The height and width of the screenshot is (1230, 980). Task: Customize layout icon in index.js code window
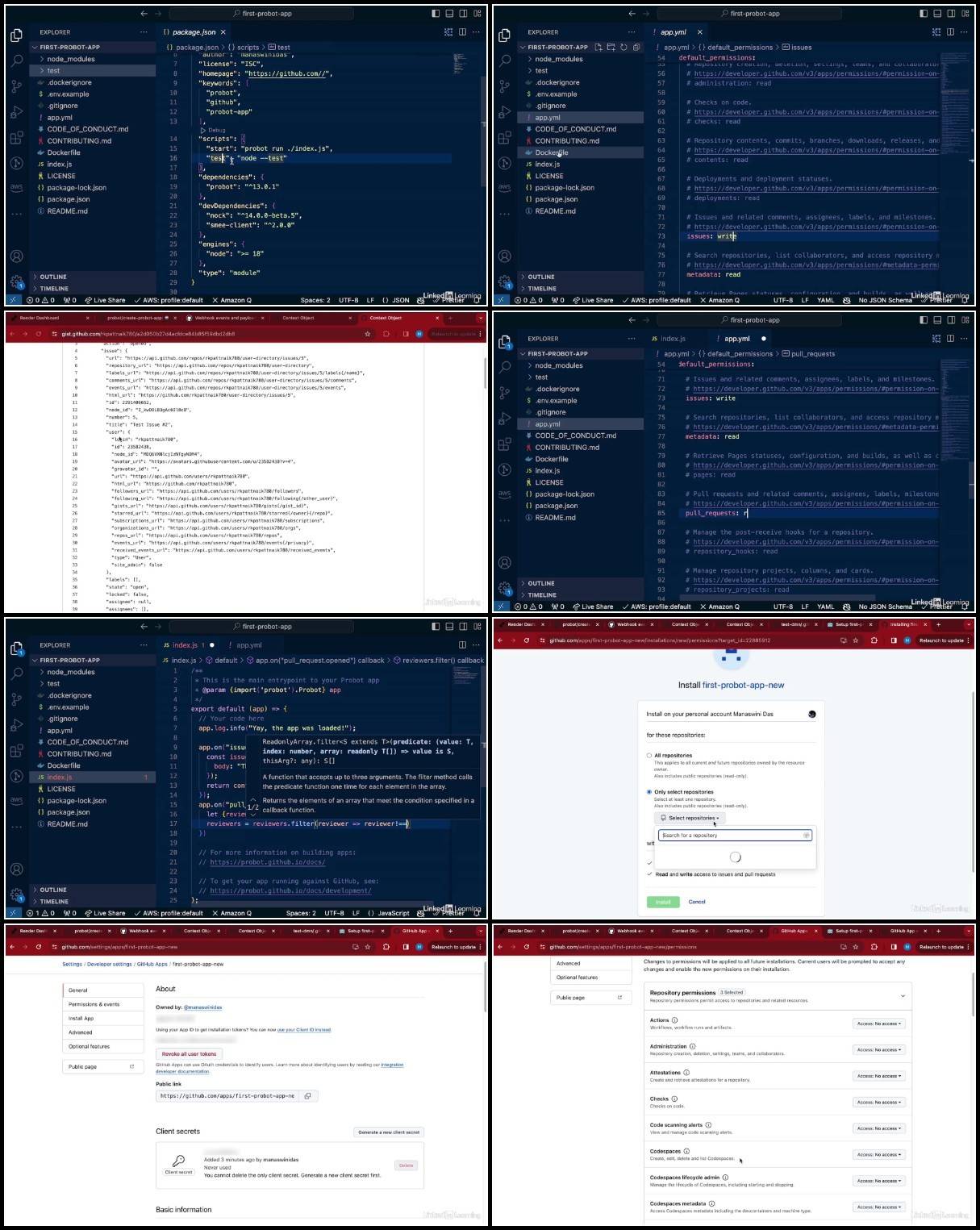click(x=477, y=627)
